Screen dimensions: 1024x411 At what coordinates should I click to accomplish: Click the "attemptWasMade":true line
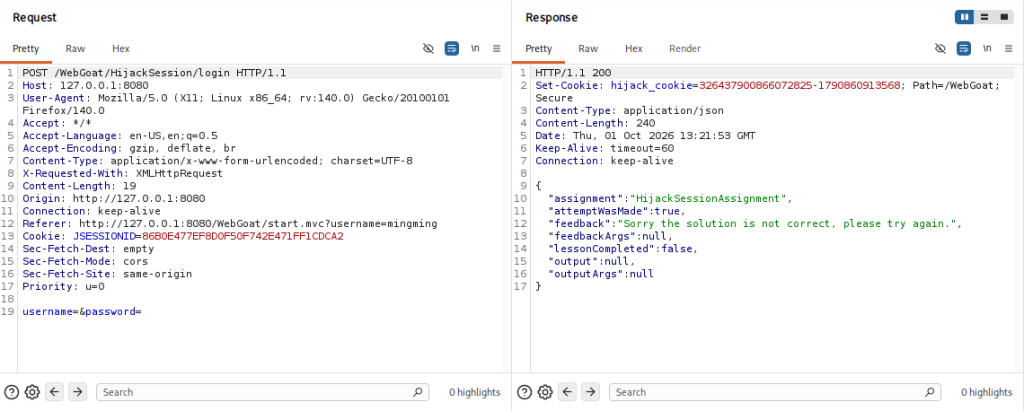coord(617,211)
